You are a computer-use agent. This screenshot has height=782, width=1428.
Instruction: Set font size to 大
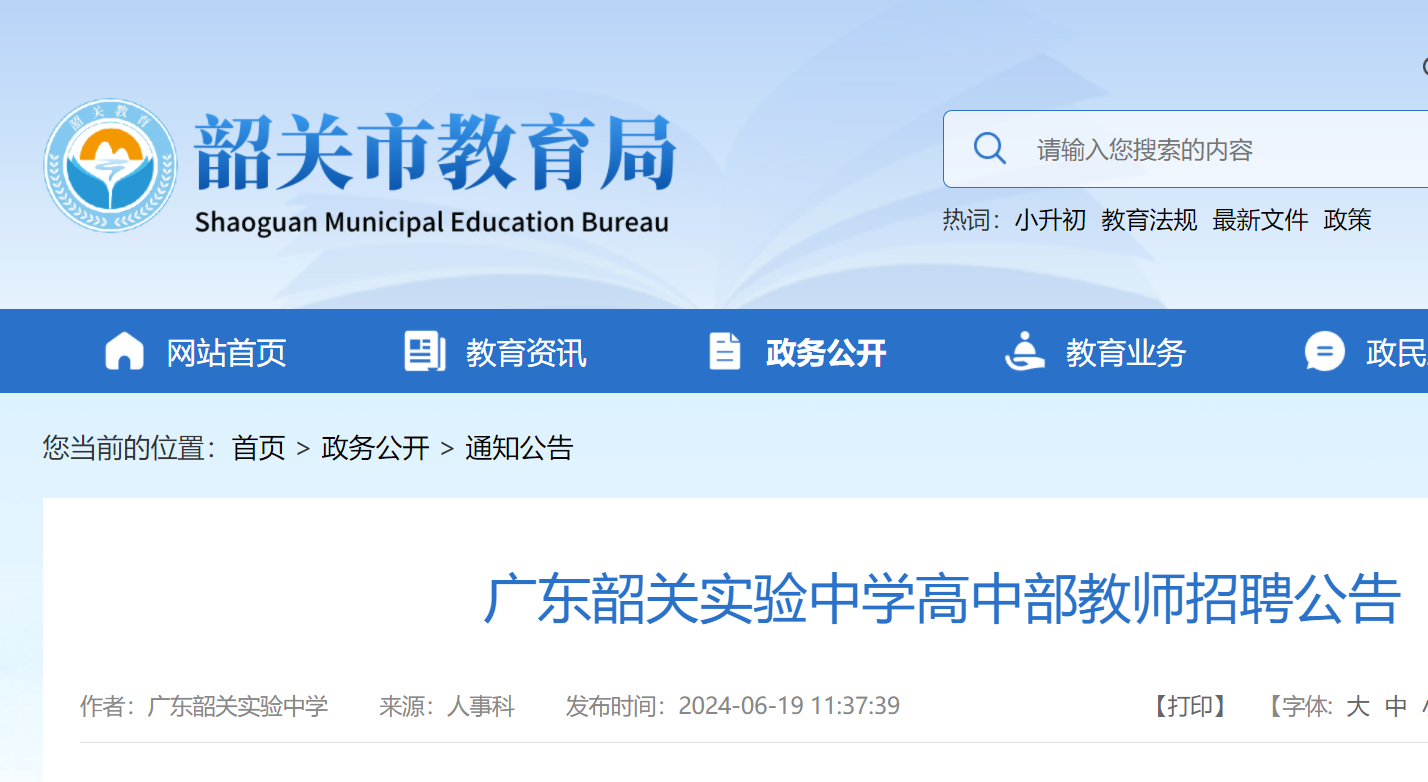pyautogui.click(x=1357, y=707)
